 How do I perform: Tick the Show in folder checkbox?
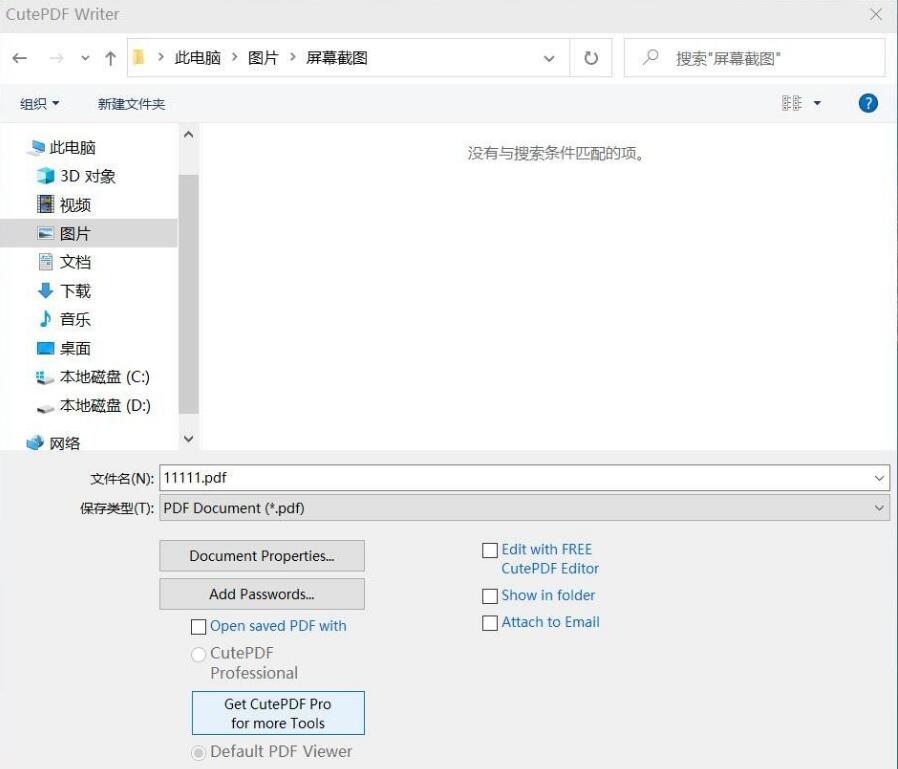490,596
